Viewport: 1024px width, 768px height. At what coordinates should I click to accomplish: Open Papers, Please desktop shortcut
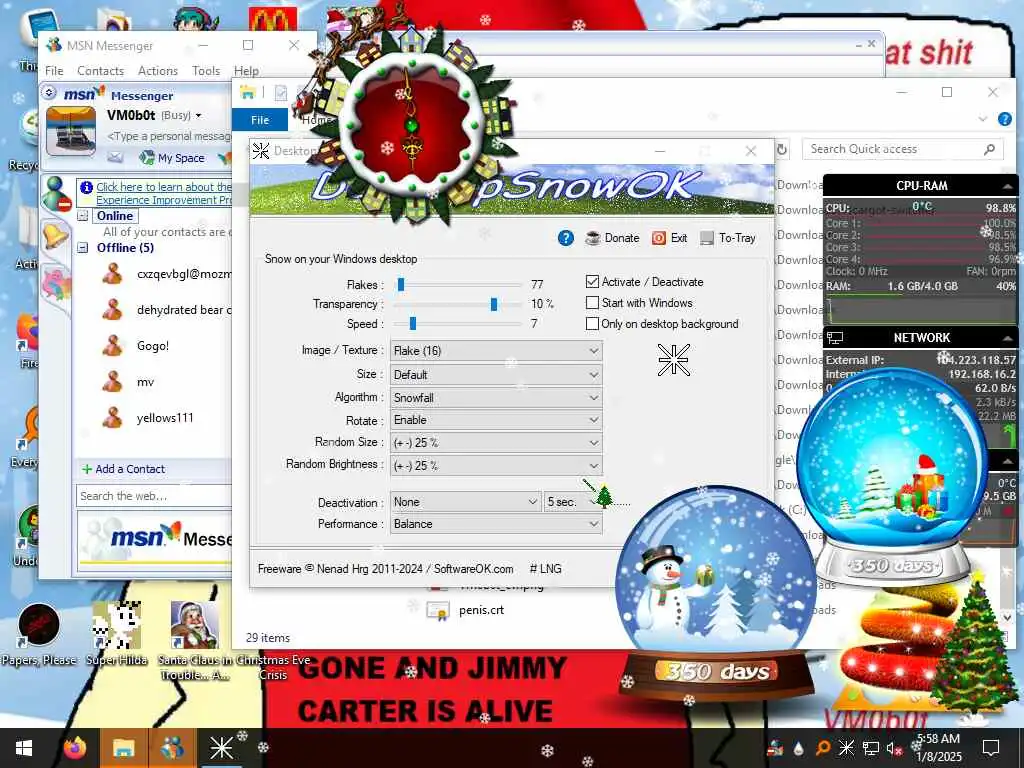click(39, 635)
